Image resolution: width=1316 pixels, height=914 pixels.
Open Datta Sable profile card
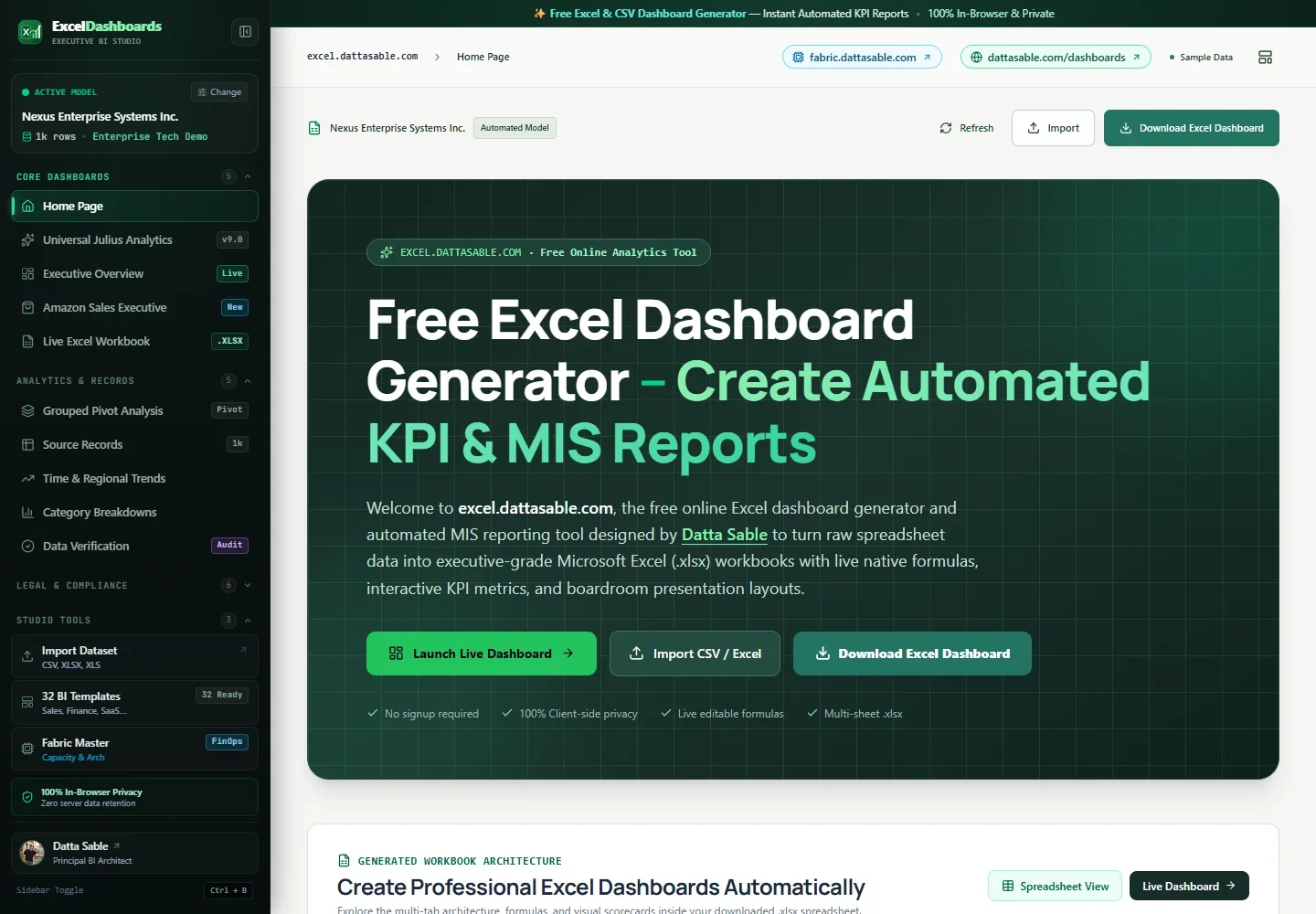pyautogui.click(x=134, y=853)
